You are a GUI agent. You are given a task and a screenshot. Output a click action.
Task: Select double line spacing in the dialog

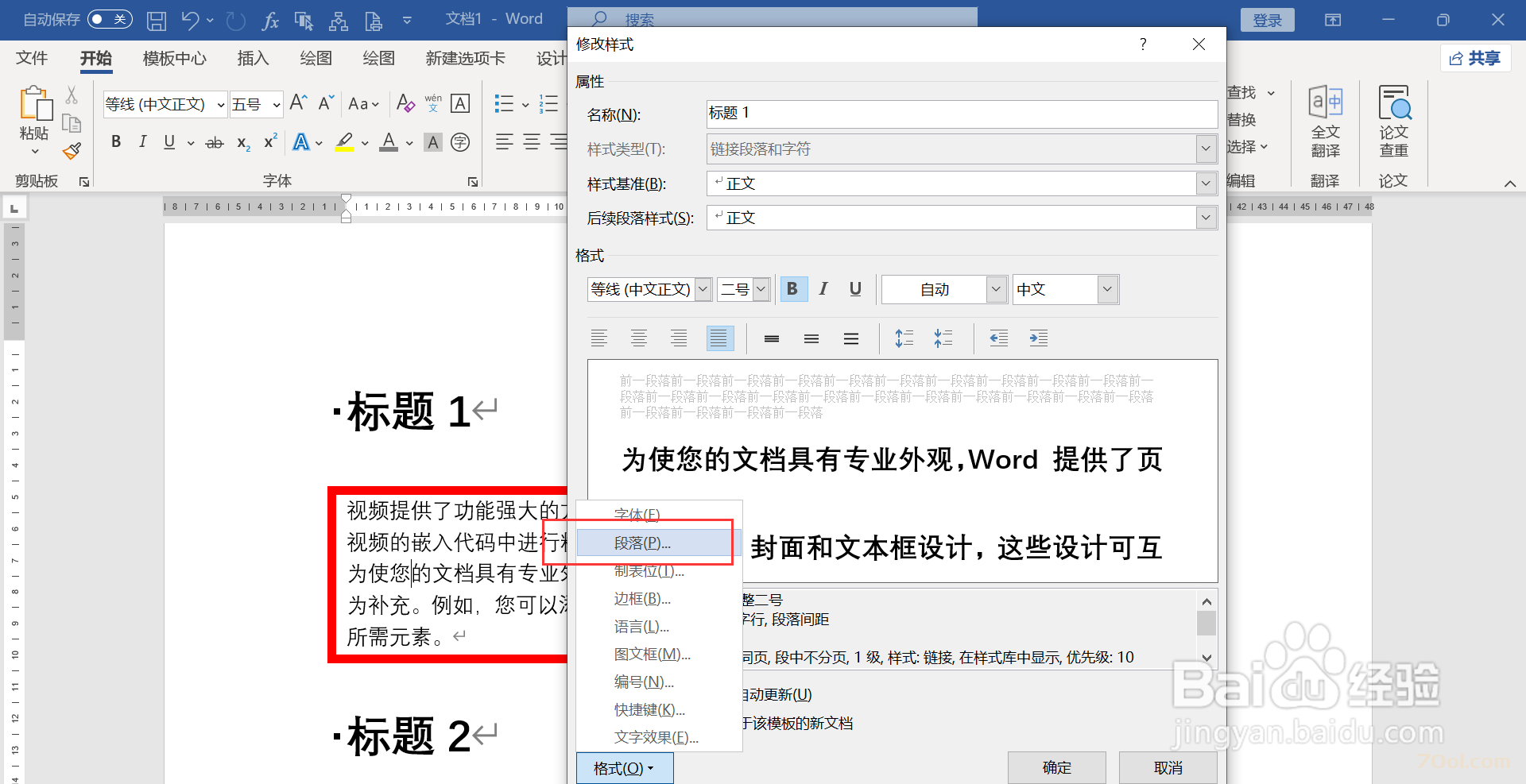(x=851, y=338)
